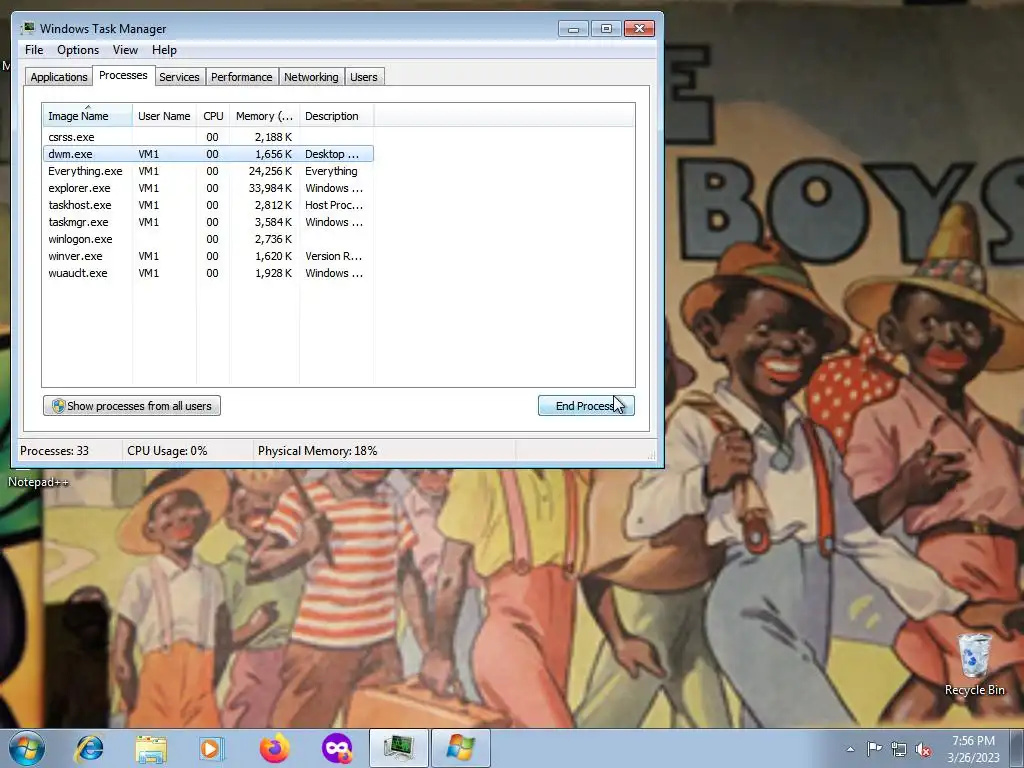Viewport: 1024px width, 768px height.
Task: Open Windows Media Player taskbar icon
Action: [212, 748]
